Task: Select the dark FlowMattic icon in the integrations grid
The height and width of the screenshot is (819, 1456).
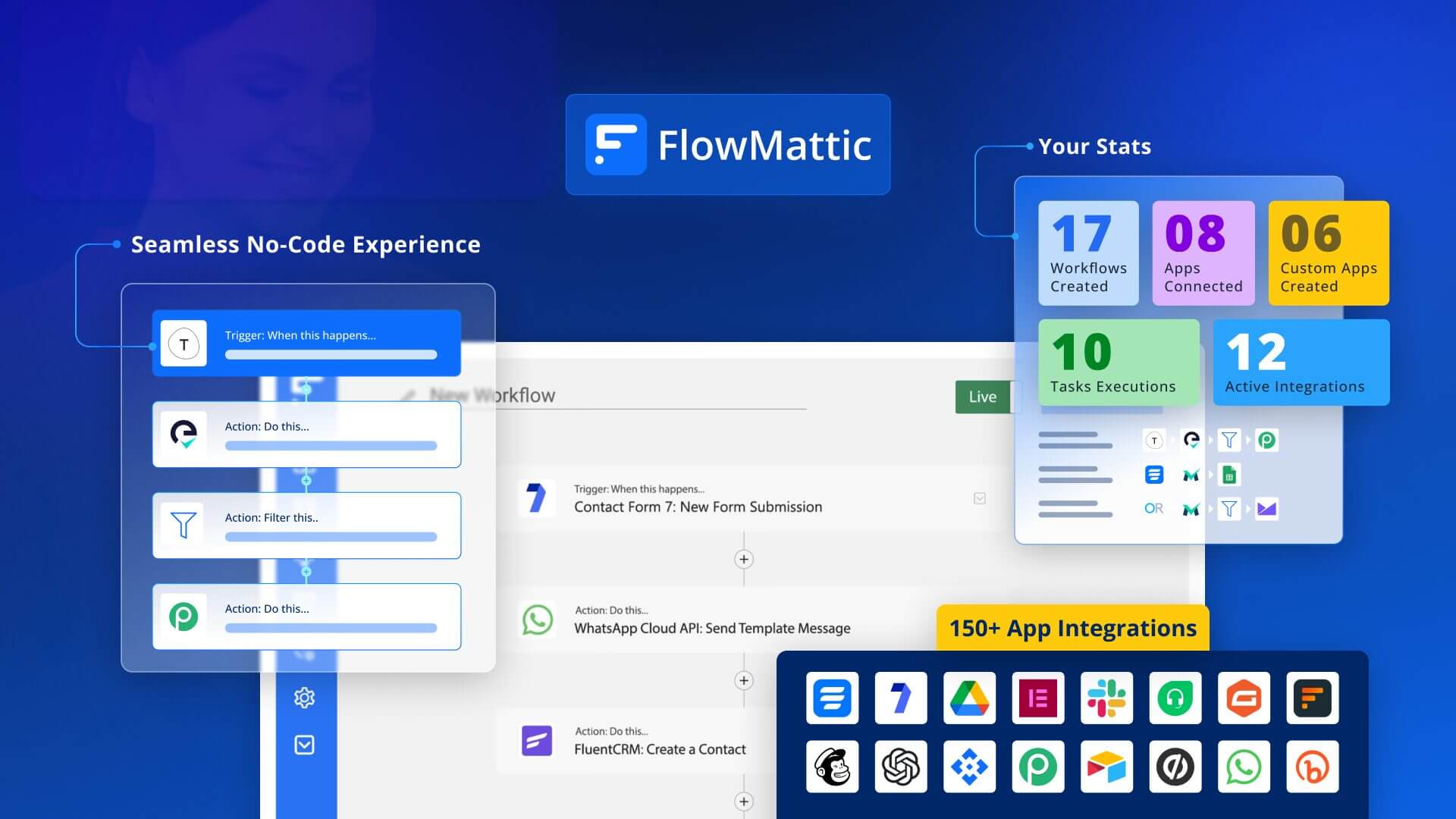Action: tap(1313, 698)
